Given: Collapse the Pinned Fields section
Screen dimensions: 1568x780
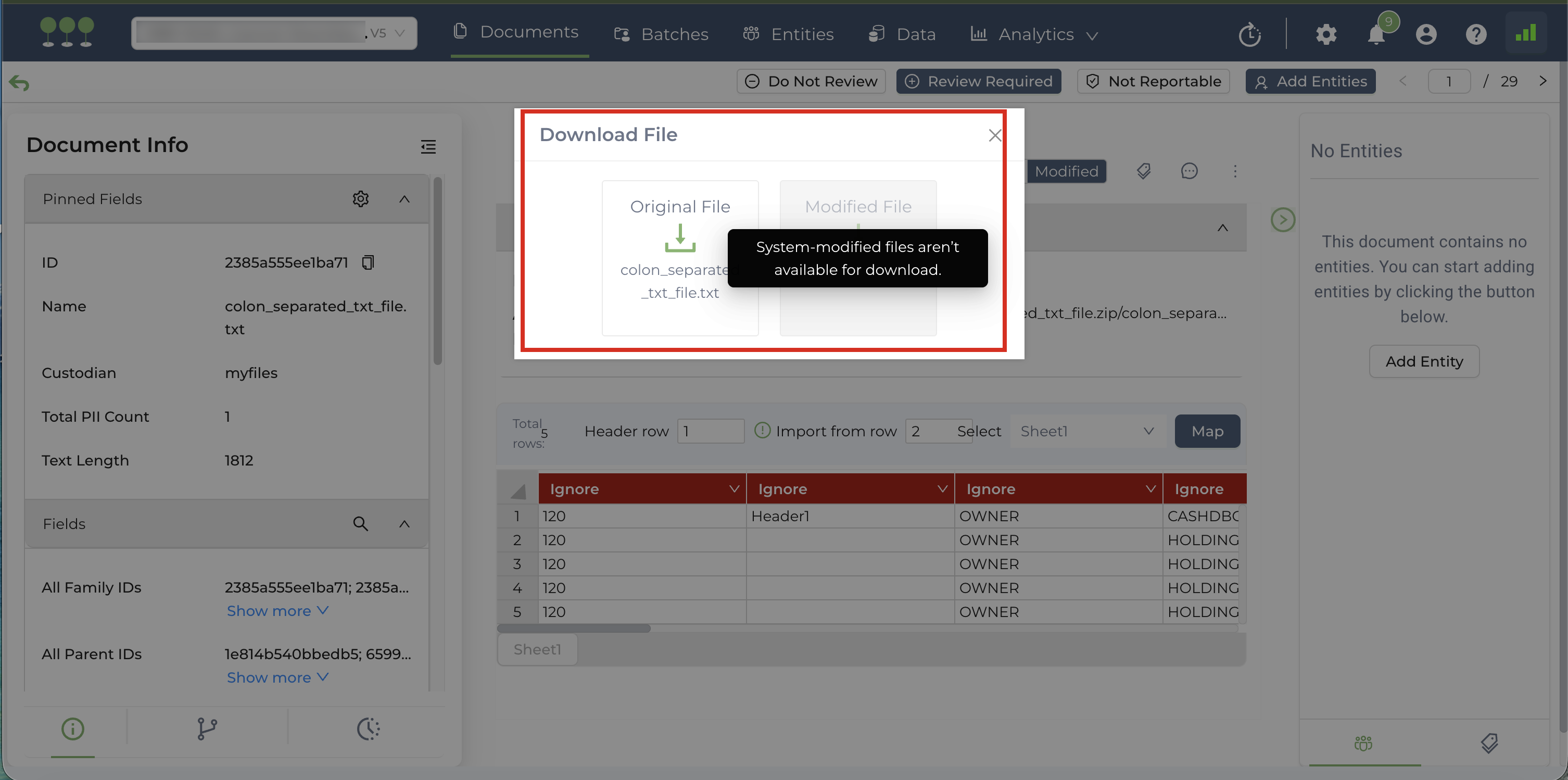Looking at the screenshot, I should [404, 199].
